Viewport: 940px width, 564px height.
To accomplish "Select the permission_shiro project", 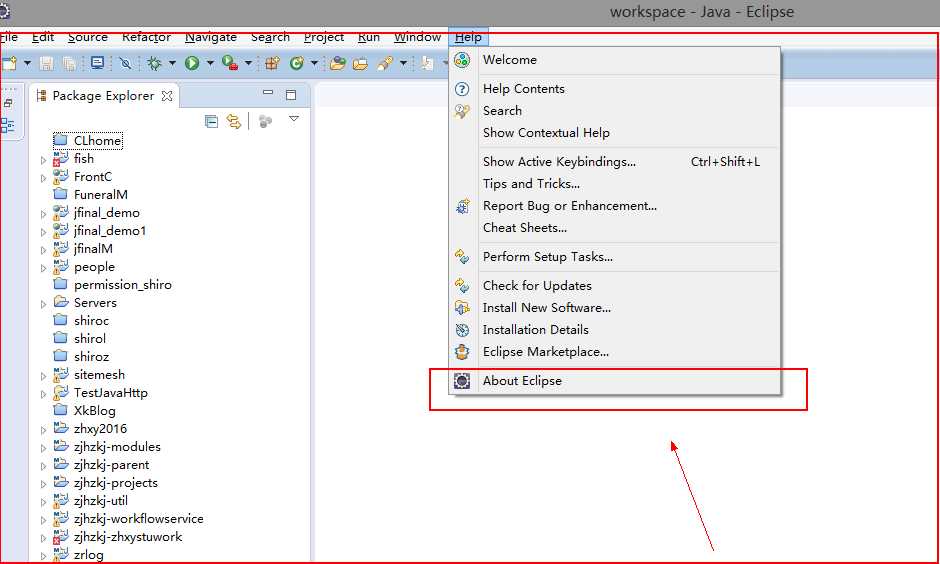I will pos(112,285).
